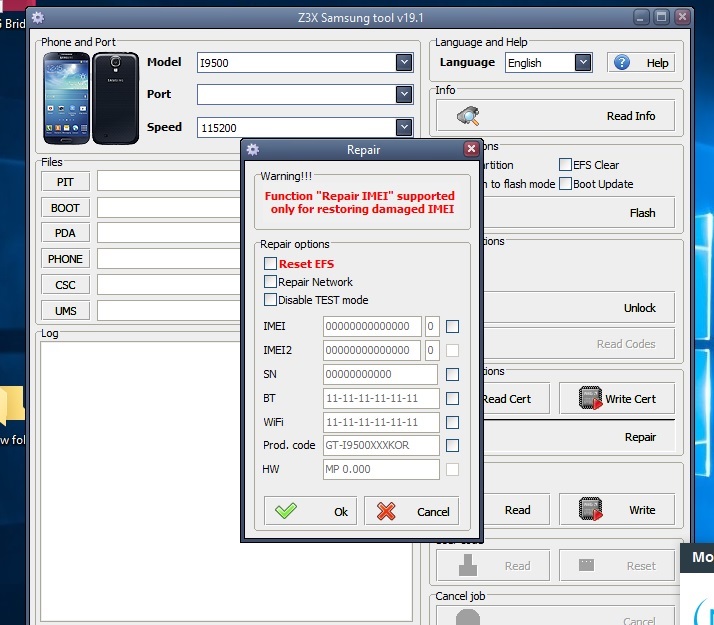Click the Unlock button
The image size is (714, 625).
coord(578,308)
